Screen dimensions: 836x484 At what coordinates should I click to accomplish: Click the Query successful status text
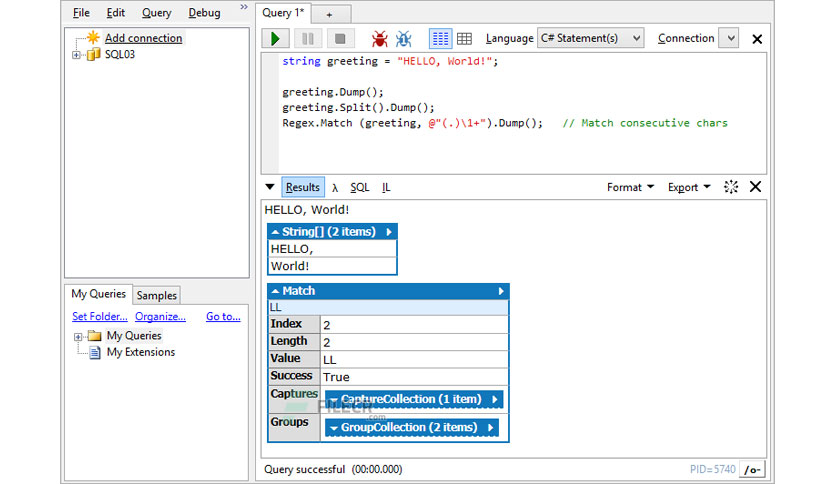304,470
